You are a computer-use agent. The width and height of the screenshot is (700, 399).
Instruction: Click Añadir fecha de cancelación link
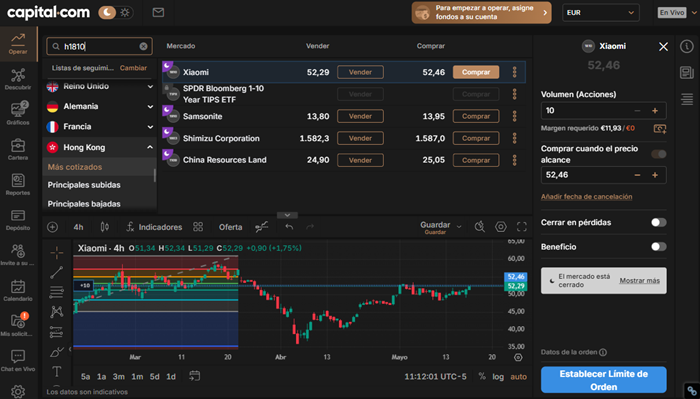point(586,196)
